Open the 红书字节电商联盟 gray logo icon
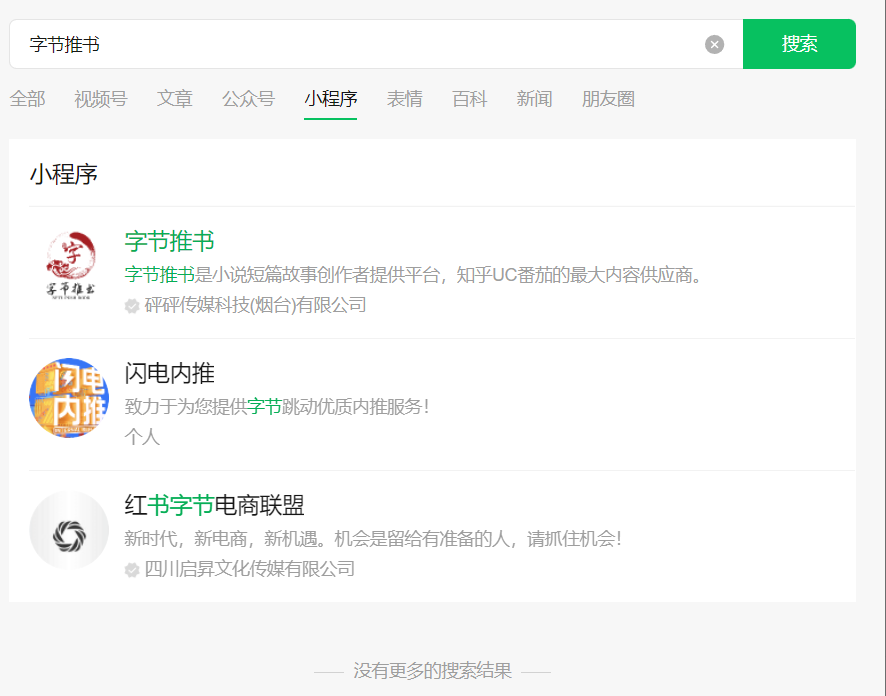This screenshot has width=886, height=696. [x=69, y=530]
